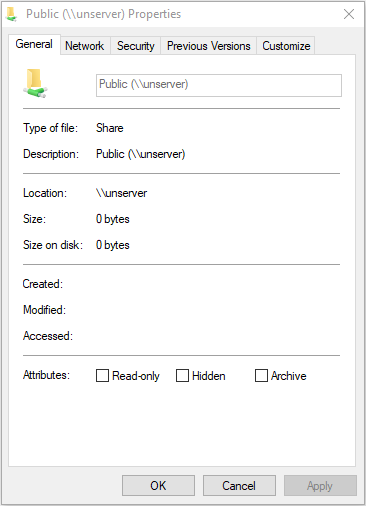Viewport: 366px width, 506px height.
Task: Open the Customize tab
Action: (286, 46)
